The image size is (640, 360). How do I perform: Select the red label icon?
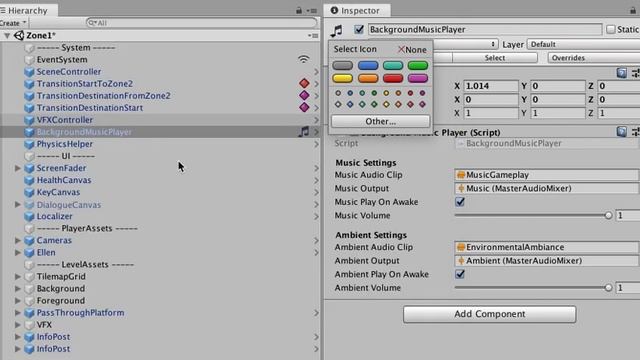point(393,78)
